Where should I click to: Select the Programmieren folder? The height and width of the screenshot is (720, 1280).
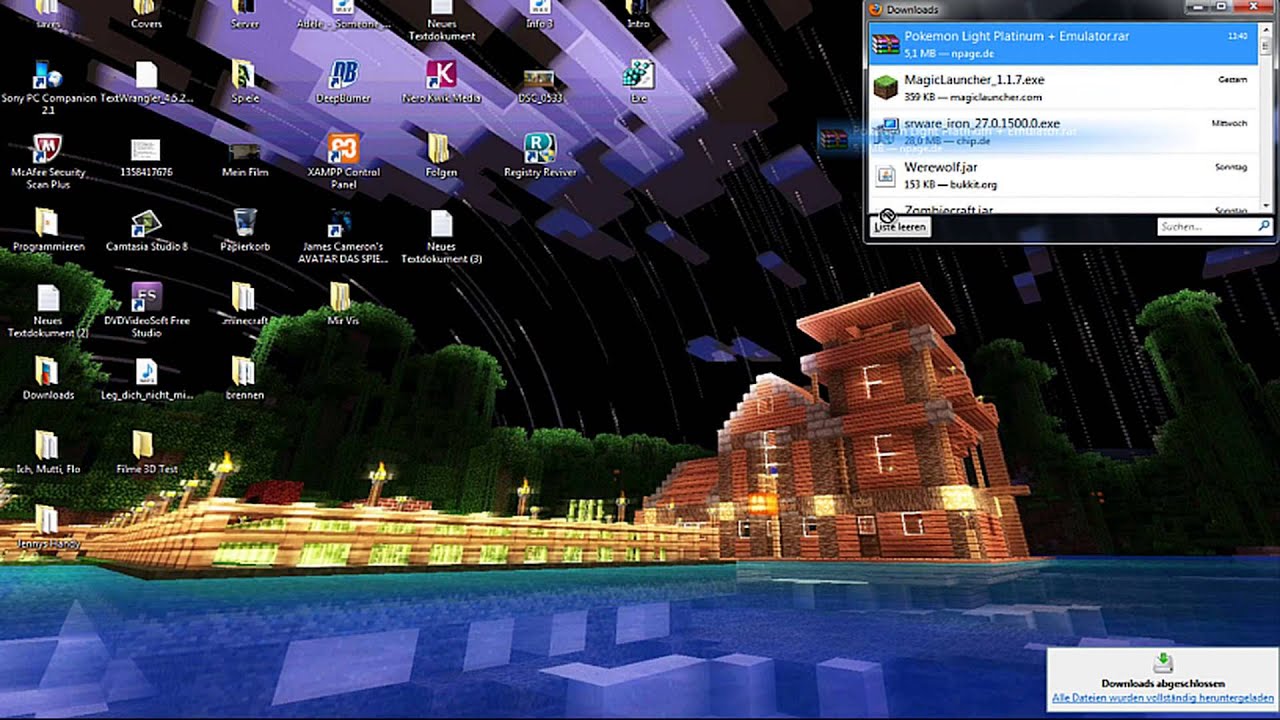pos(47,230)
